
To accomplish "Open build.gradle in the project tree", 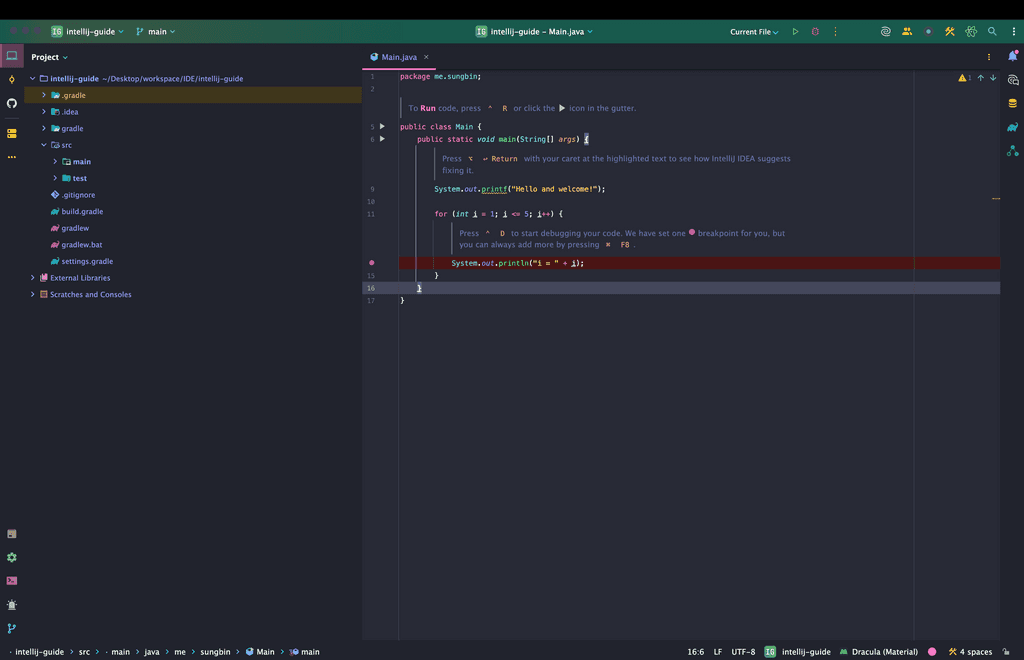I will [82, 212].
